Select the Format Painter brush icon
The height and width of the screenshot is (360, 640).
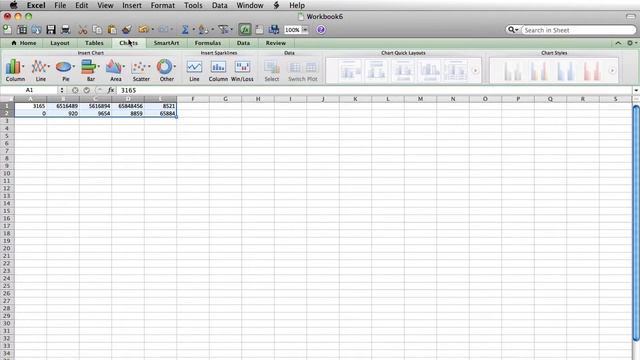pos(127,29)
